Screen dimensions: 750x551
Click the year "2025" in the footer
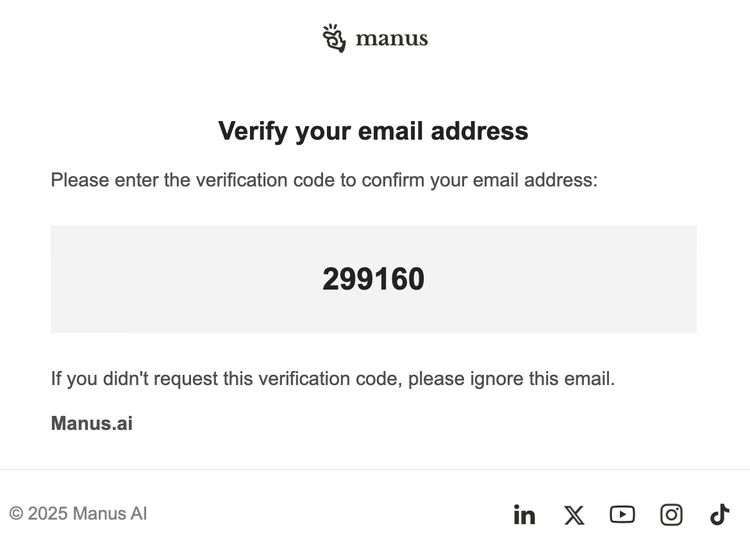tap(48, 514)
